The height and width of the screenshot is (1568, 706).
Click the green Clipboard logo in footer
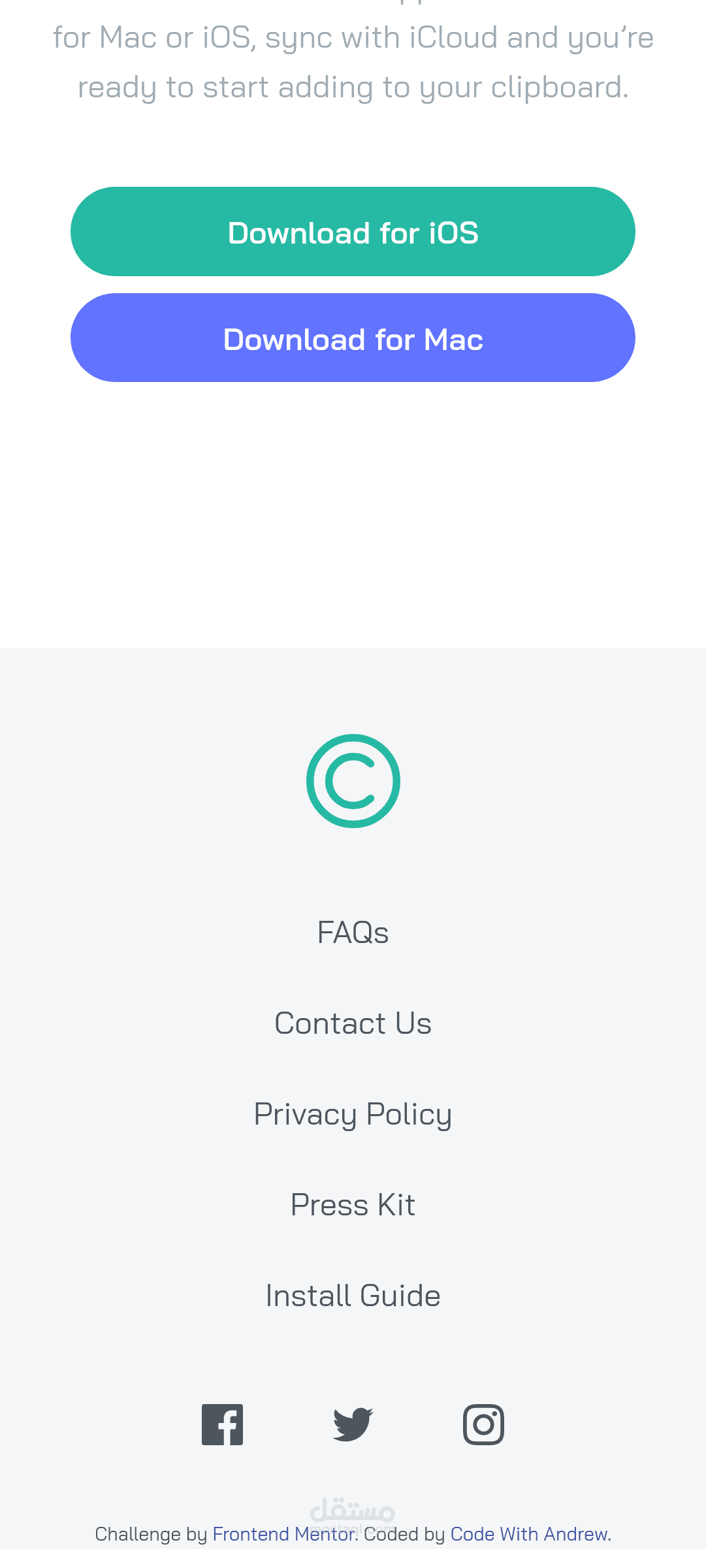353,781
